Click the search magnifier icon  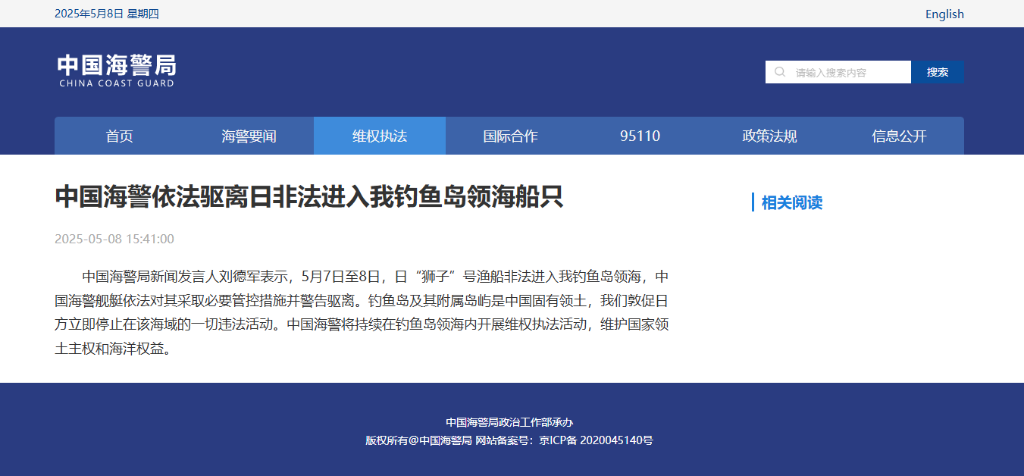(779, 72)
